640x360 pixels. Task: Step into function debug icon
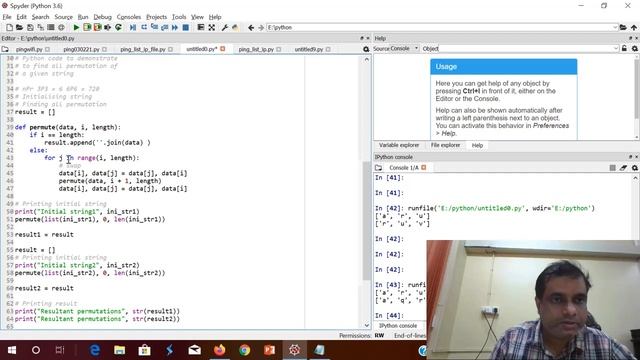coord(154,27)
